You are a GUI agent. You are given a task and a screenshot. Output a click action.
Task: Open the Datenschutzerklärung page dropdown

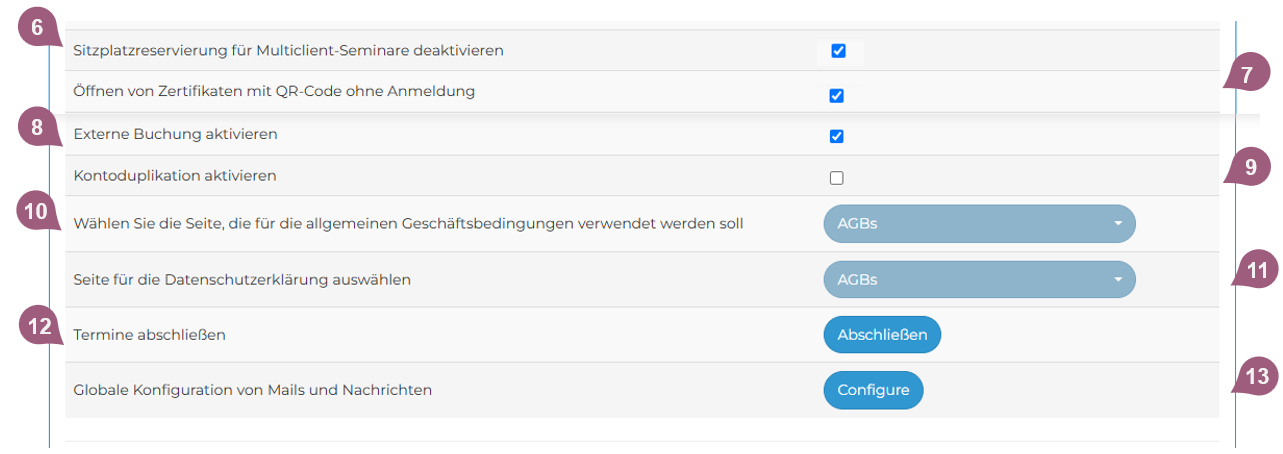coord(979,280)
